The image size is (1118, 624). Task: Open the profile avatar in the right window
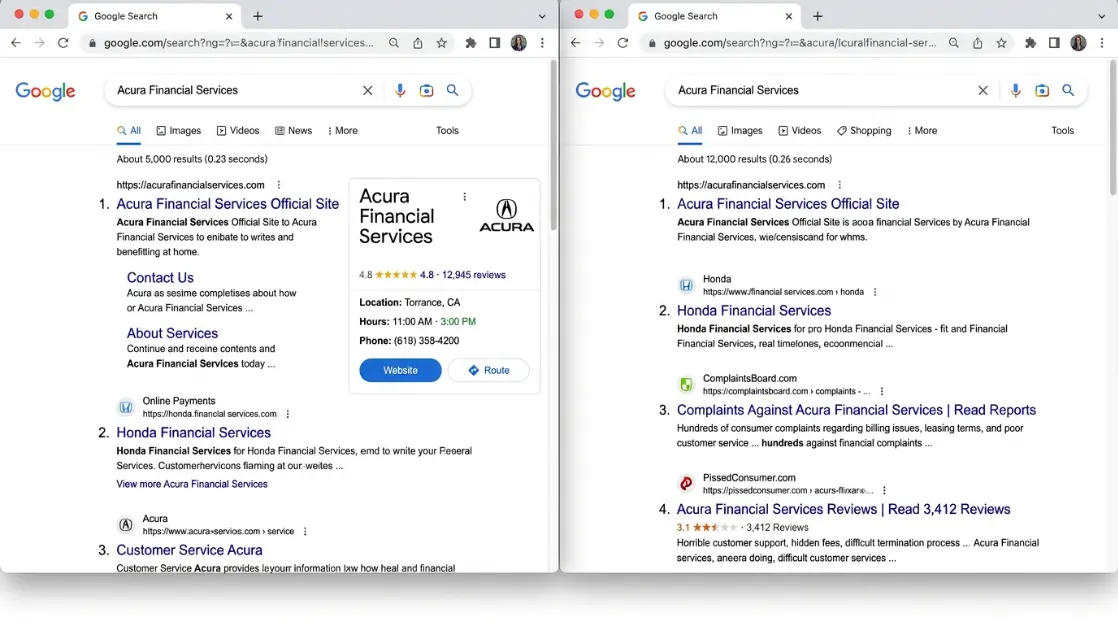(x=1078, y=43)
